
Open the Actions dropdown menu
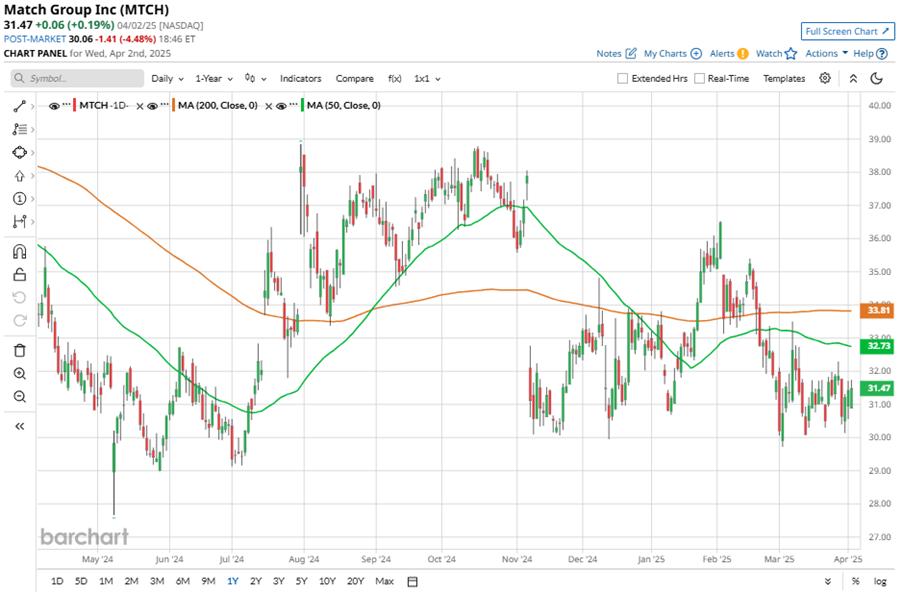pos(826,53)
